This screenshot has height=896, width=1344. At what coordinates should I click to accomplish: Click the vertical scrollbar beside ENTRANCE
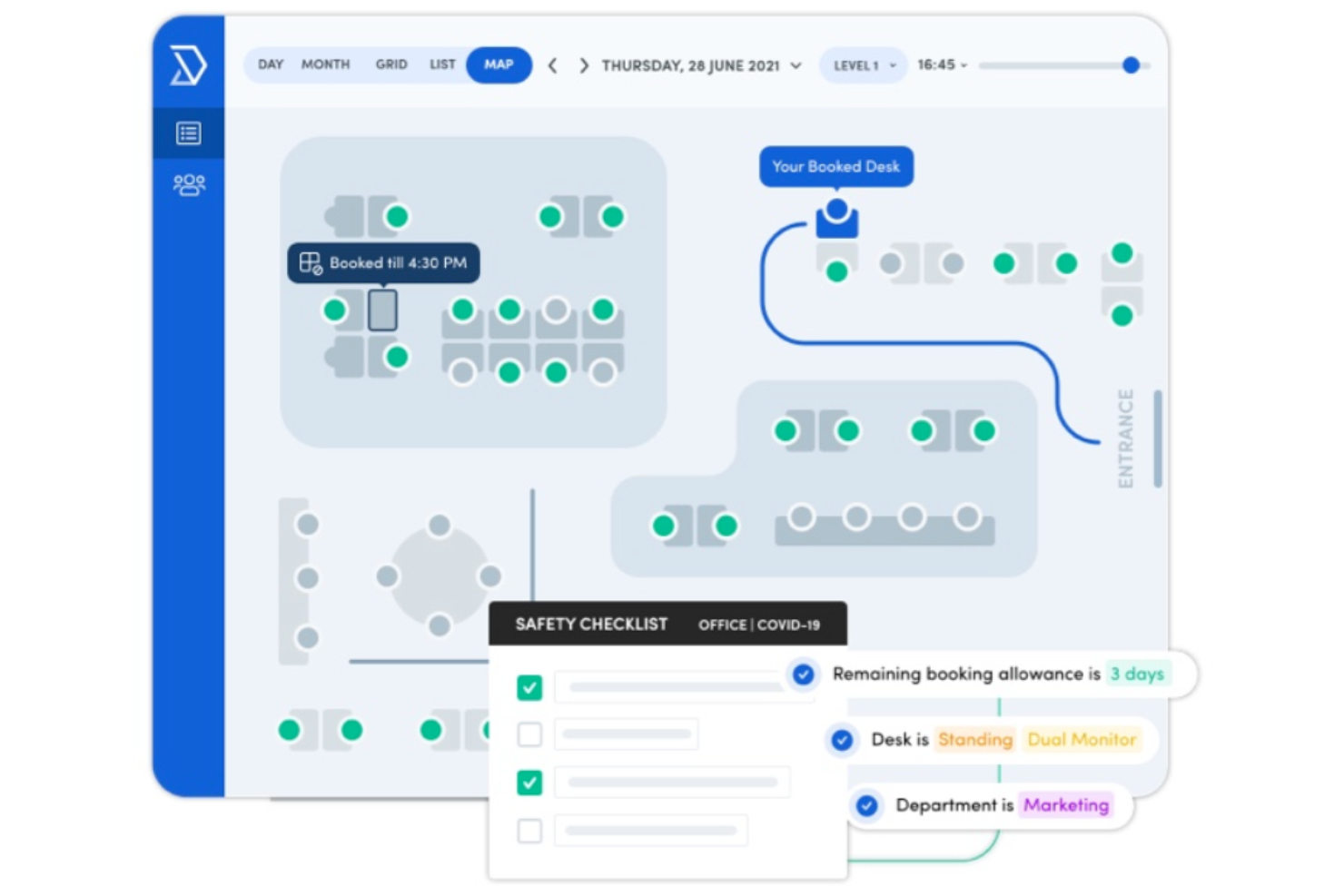pyautogui.click(x=1158, y=438)
